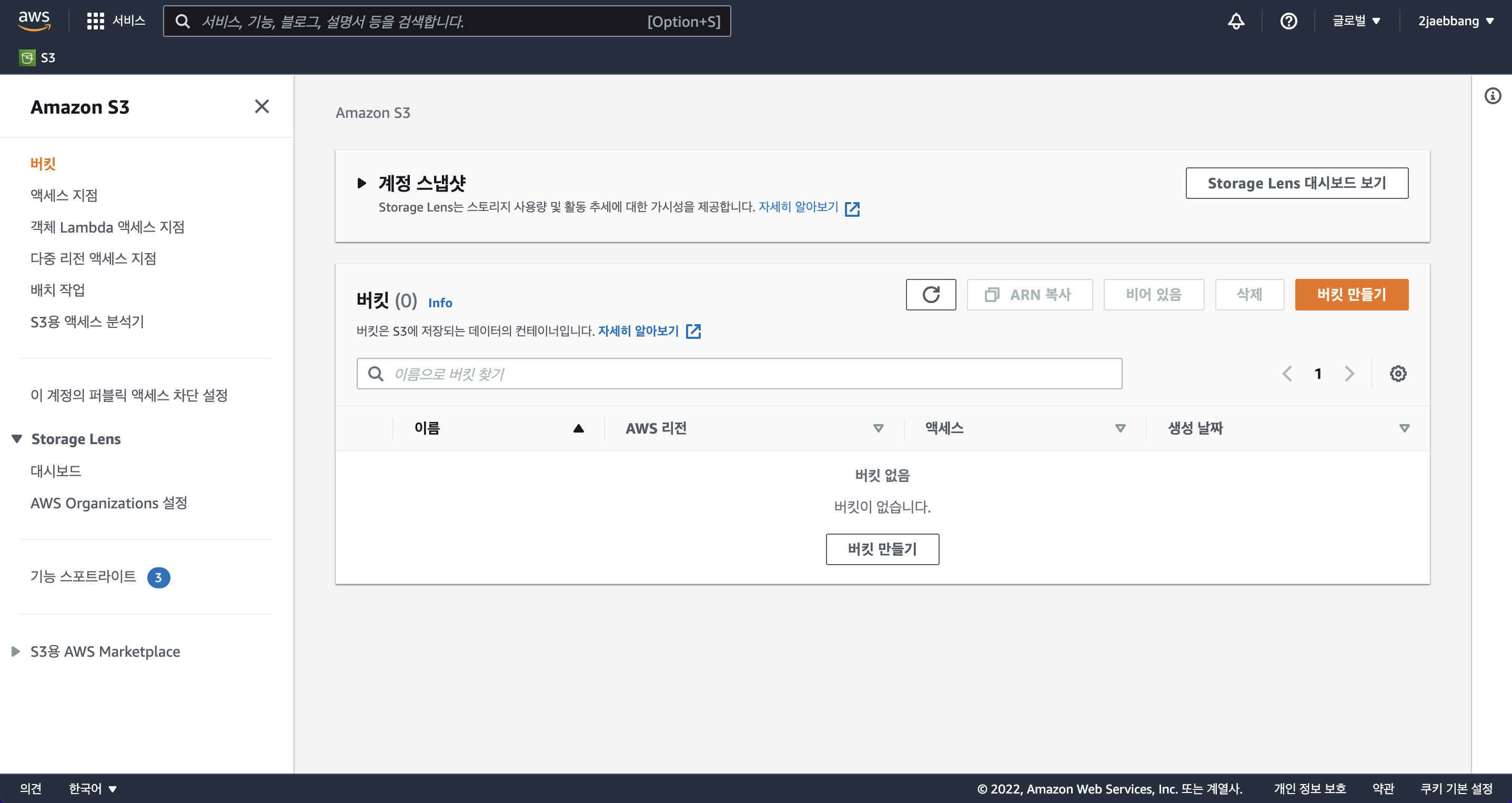
Task: Open the 글로벌 region dropdown
Action: click(1356, 21)
